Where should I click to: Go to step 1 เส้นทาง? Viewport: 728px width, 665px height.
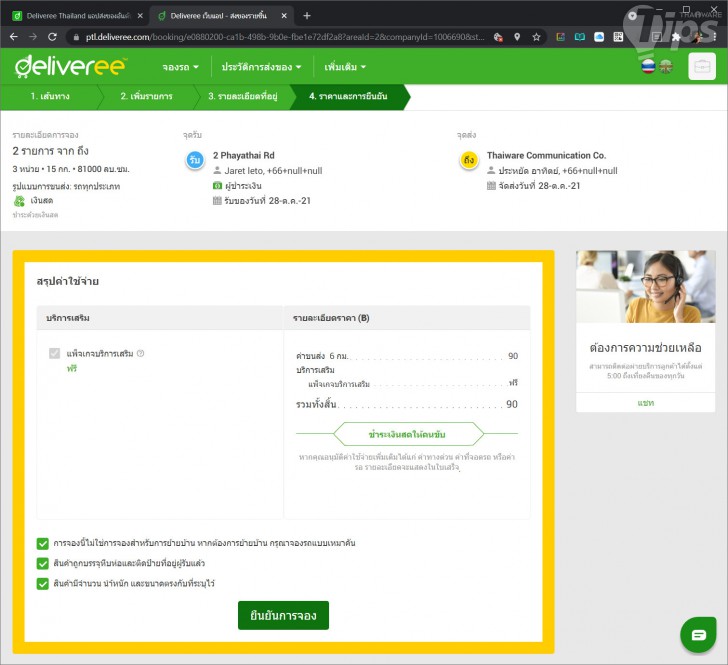point(50,97)
